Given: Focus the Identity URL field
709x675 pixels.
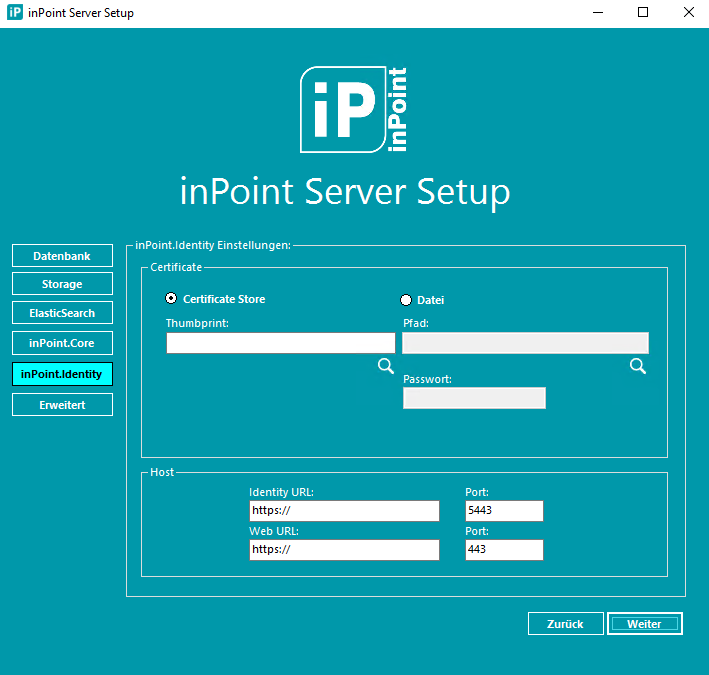Looking at the screenshot, I should [x=344, y=511].
